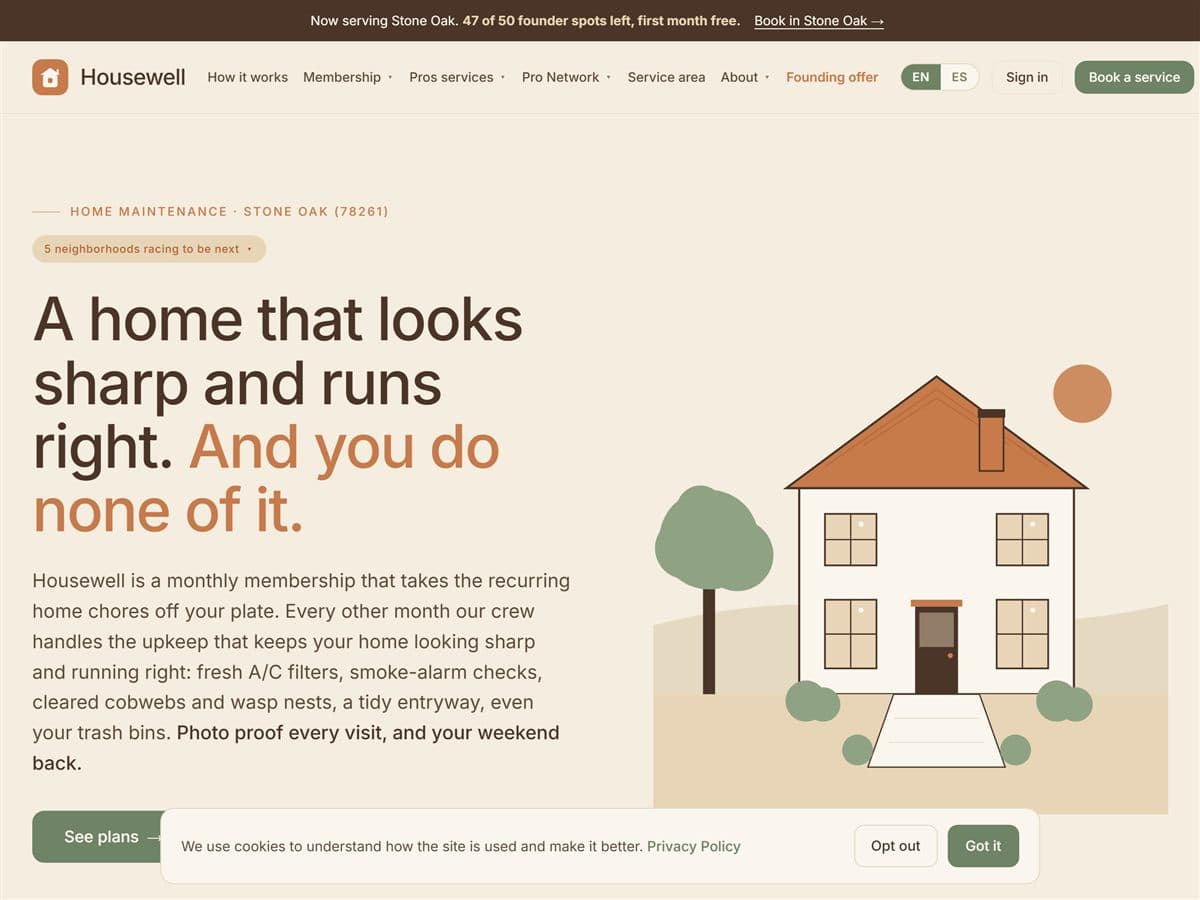Follow Book in Stone Oak banner link
The width and height of the screenshot is (1200, 900).
click(819, 20)
